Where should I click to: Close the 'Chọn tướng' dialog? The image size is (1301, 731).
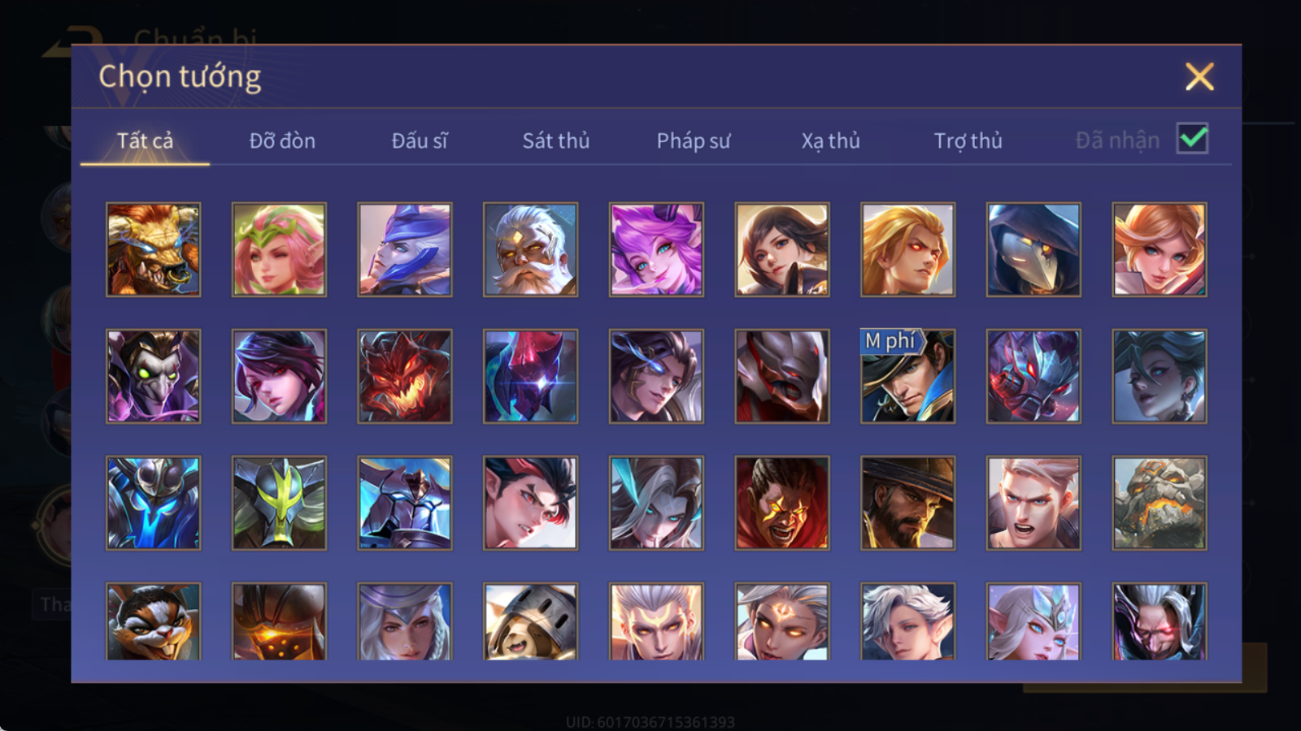click(1199, 77)
